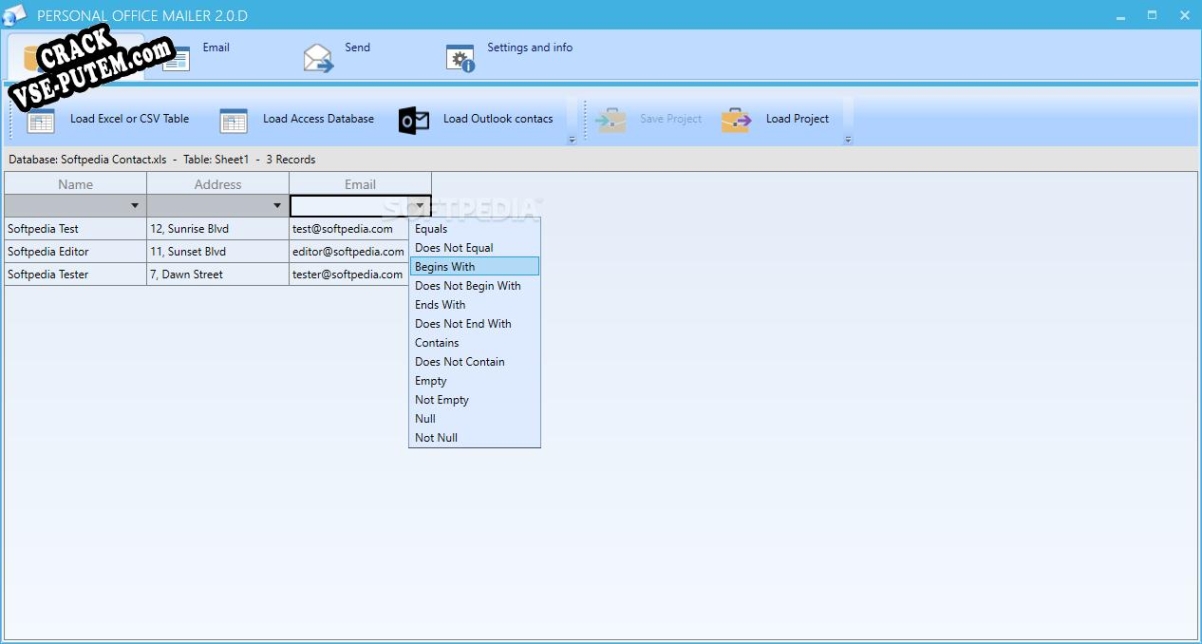This screenshot has height=644, width=1202.
Task: Open the Address column filter dropdown
Action: (x=277, y=206)
